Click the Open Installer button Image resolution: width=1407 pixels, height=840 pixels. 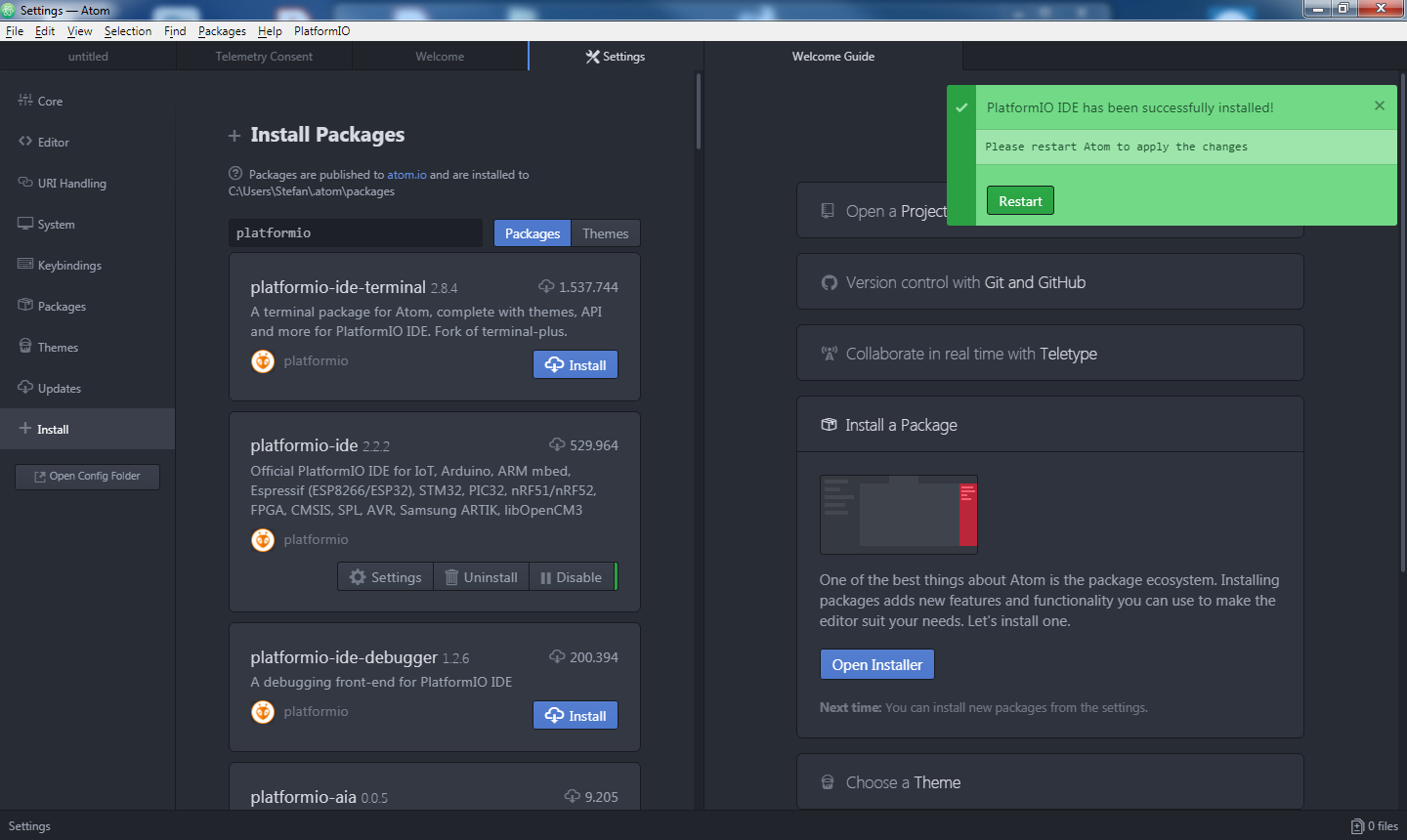pos(877,665)
